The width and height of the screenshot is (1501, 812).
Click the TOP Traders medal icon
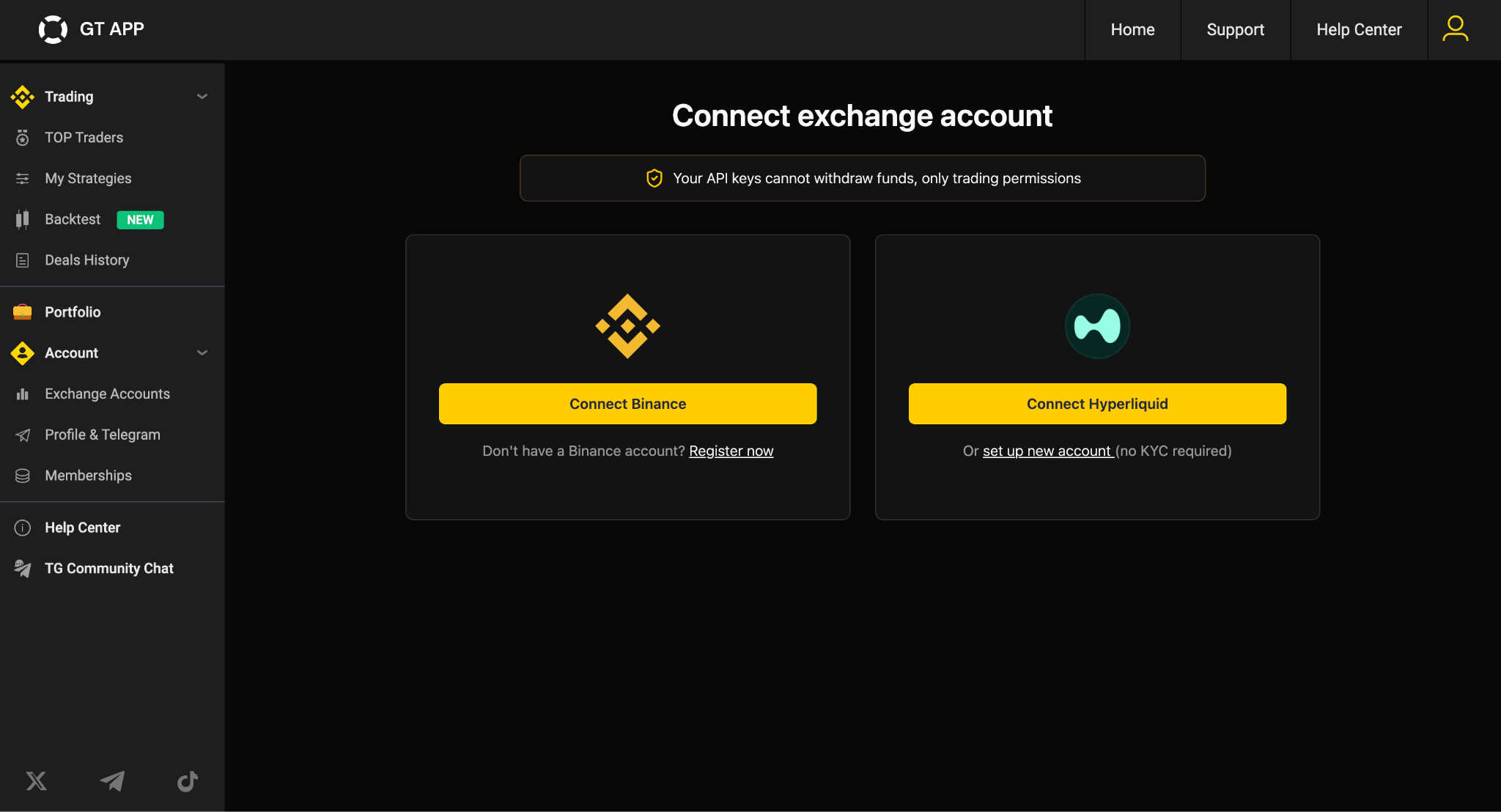23,138
